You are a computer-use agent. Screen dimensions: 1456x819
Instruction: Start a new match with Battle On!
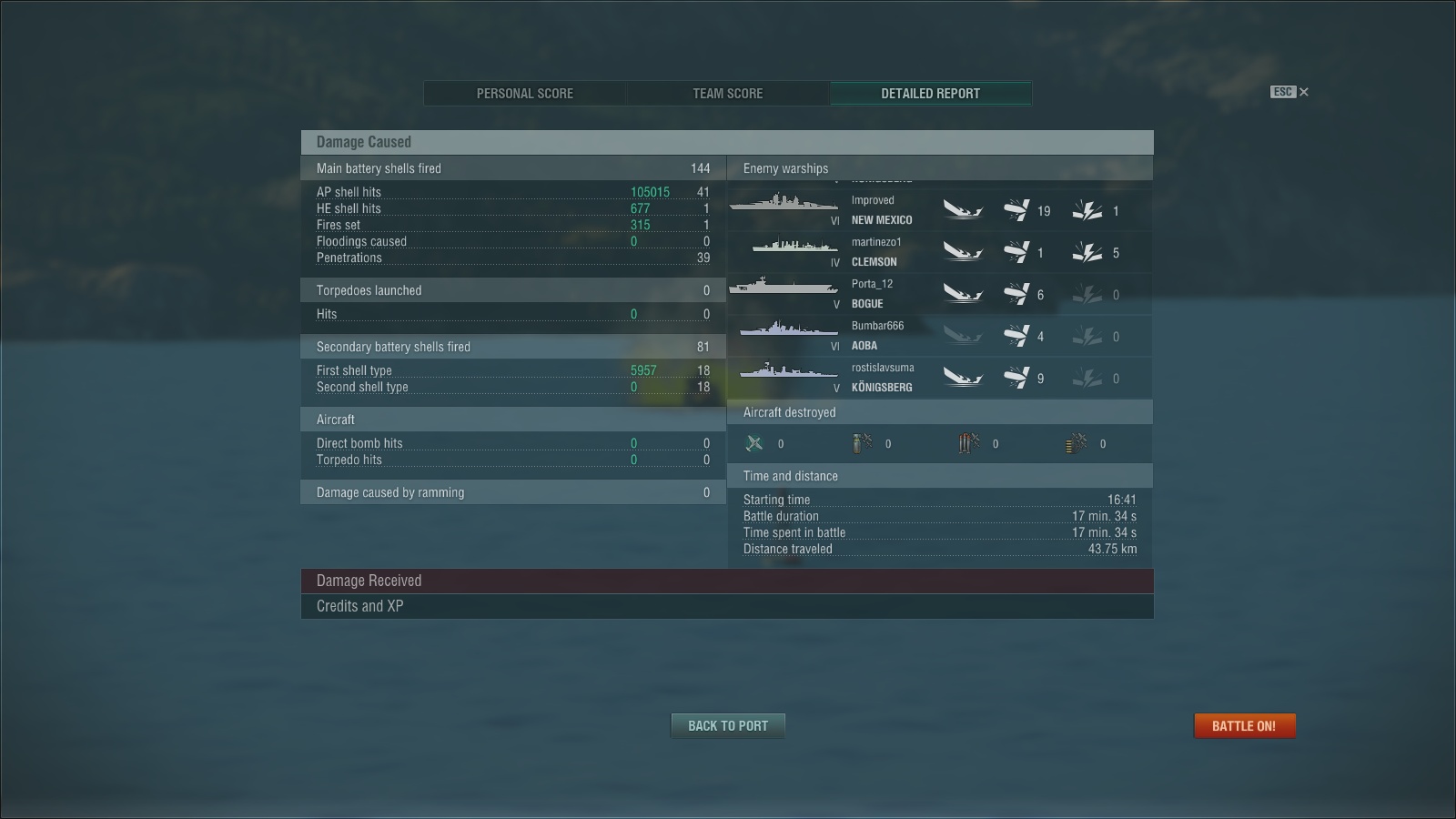1244,726
